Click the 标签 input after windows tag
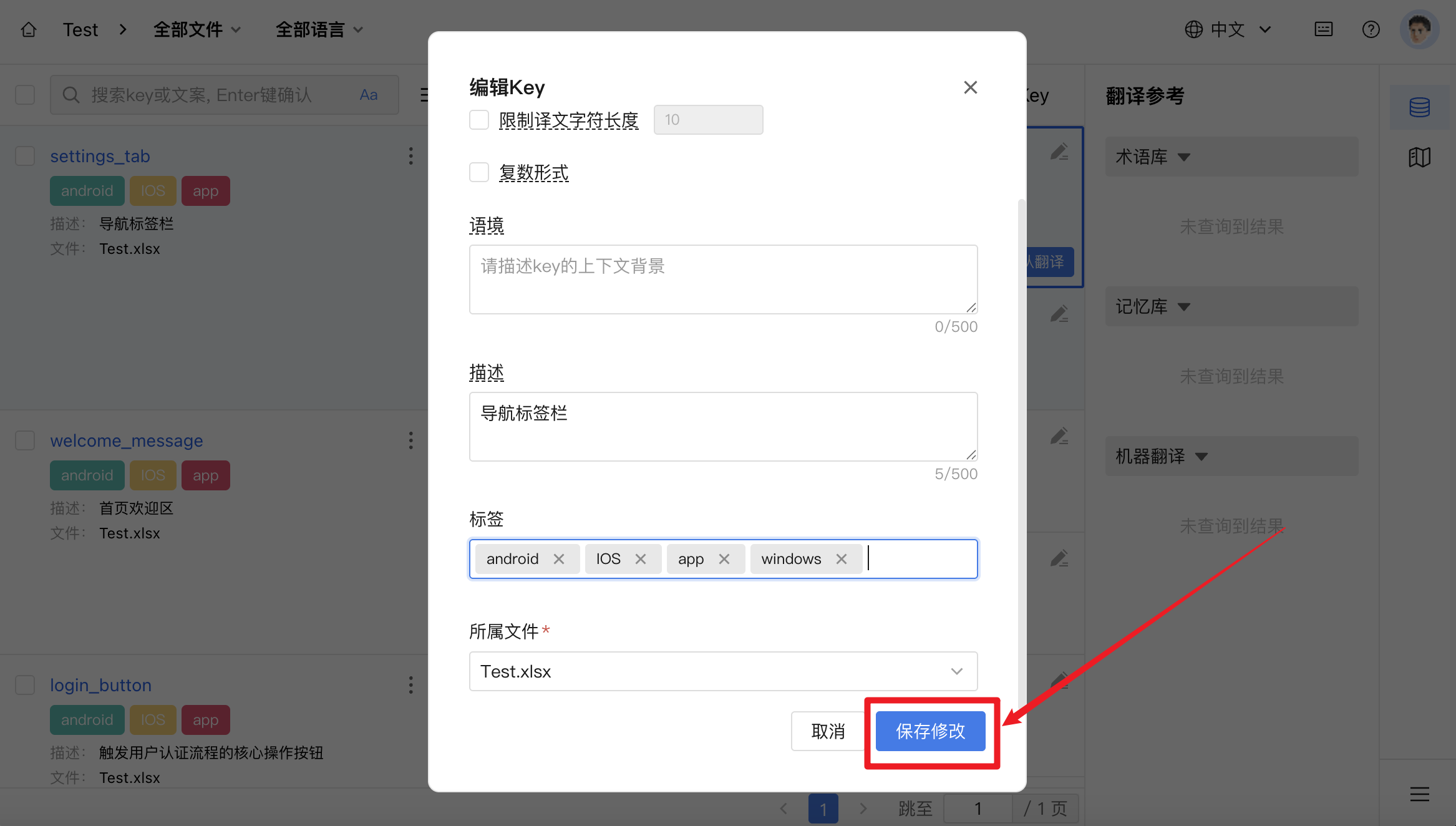 coord(921,559)
